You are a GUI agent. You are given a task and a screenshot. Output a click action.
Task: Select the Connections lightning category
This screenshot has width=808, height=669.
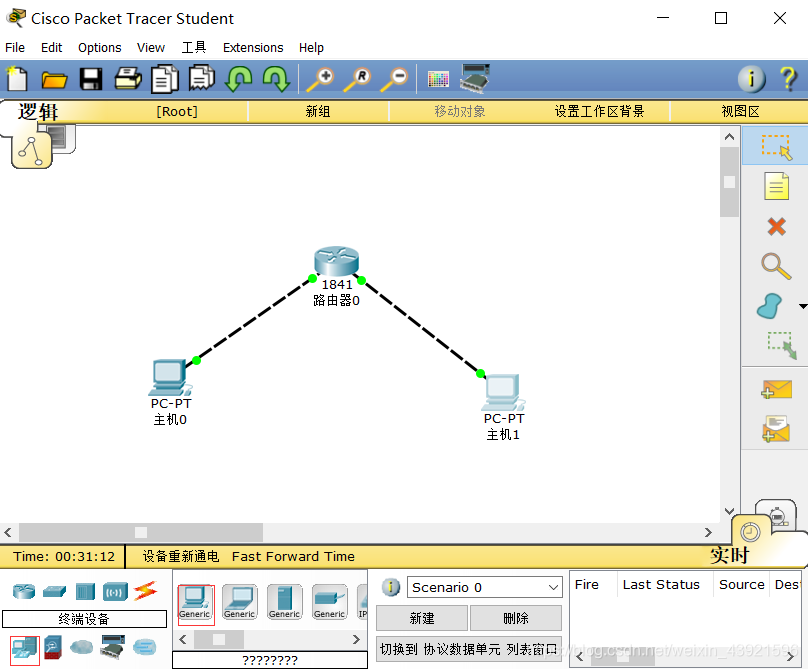point(146,591)
